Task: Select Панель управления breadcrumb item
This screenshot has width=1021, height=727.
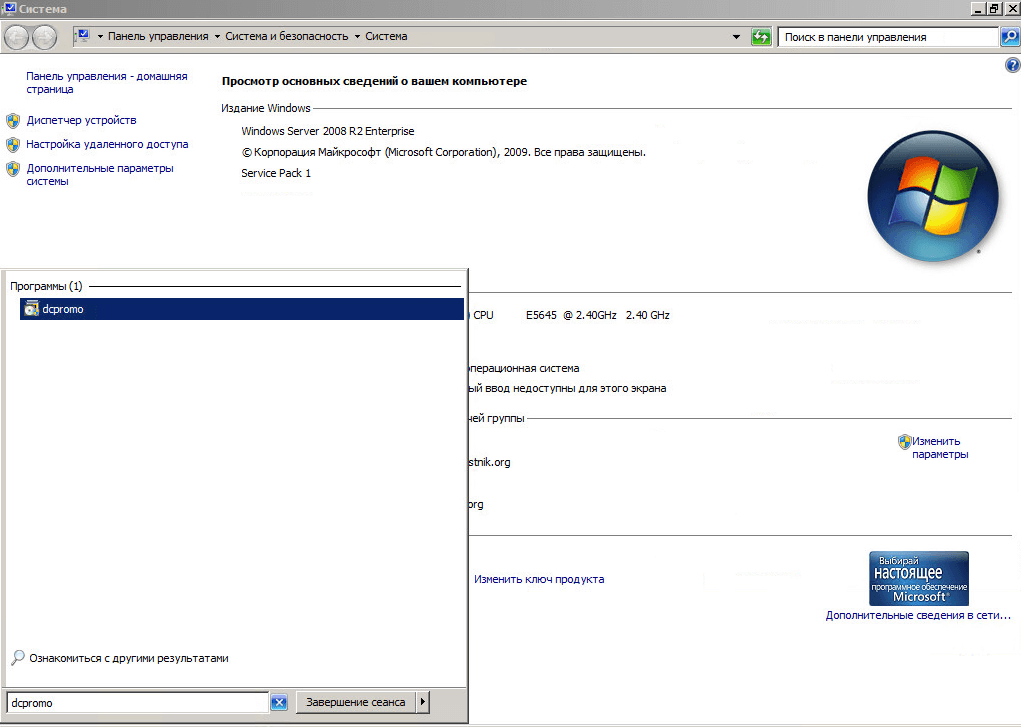Action: [x=158, y=37]
